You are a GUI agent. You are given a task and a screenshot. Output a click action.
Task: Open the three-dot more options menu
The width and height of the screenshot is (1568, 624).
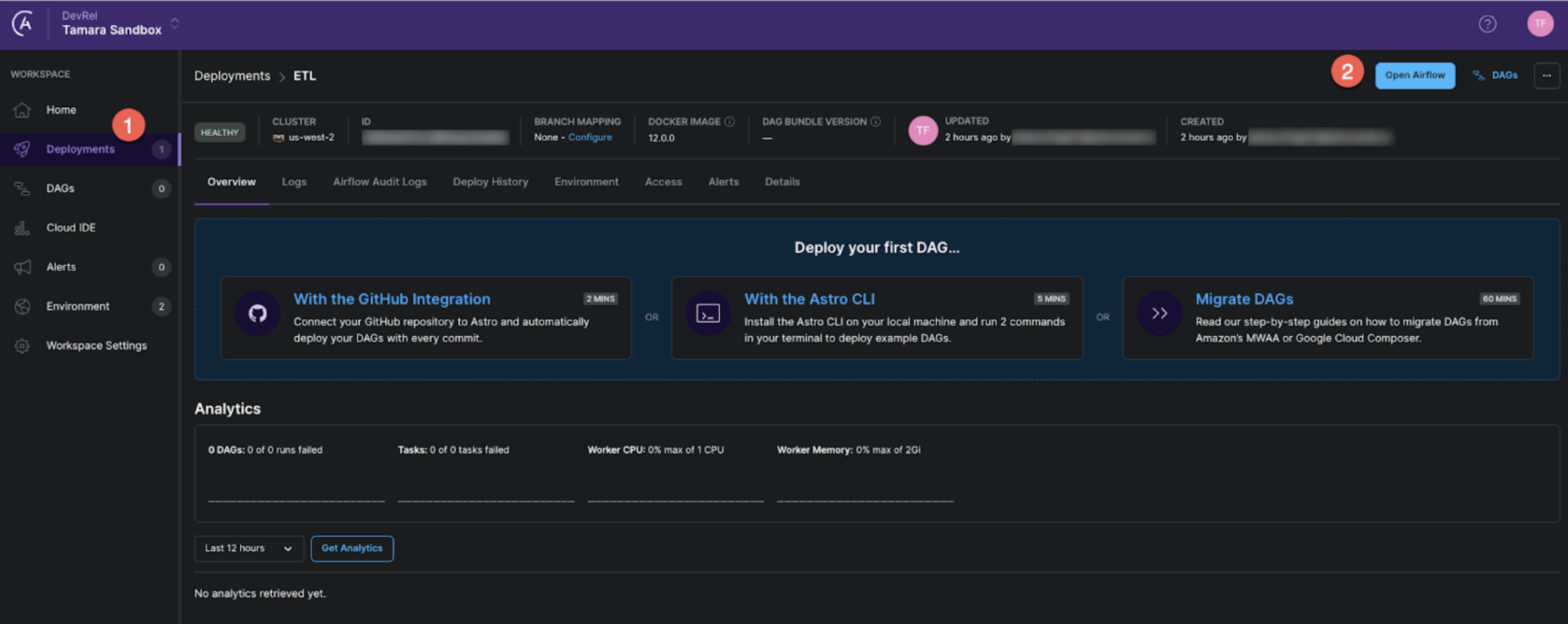[1546, 76]
